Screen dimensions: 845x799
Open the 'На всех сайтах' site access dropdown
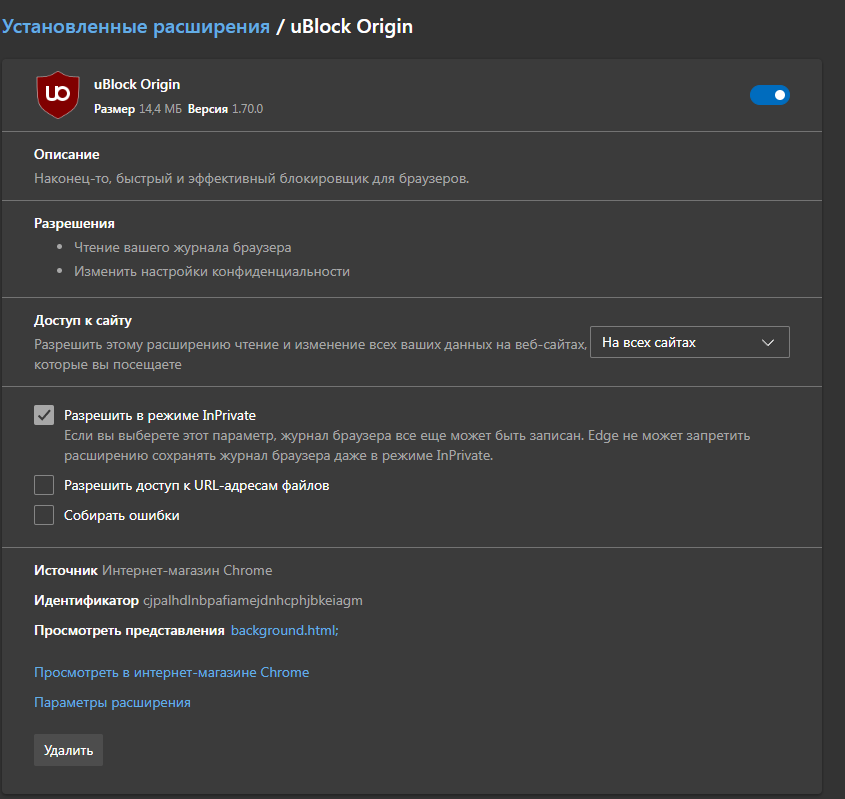pyautogui.click(x=690, y=342)
